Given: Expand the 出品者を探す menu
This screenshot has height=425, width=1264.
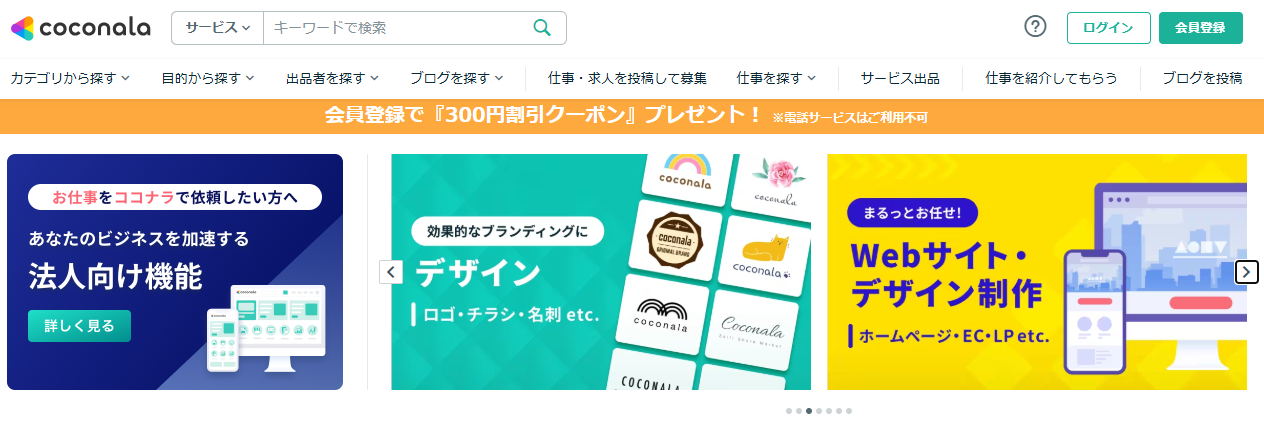Looking at the screenshot, I should click(x=332, y=78).
